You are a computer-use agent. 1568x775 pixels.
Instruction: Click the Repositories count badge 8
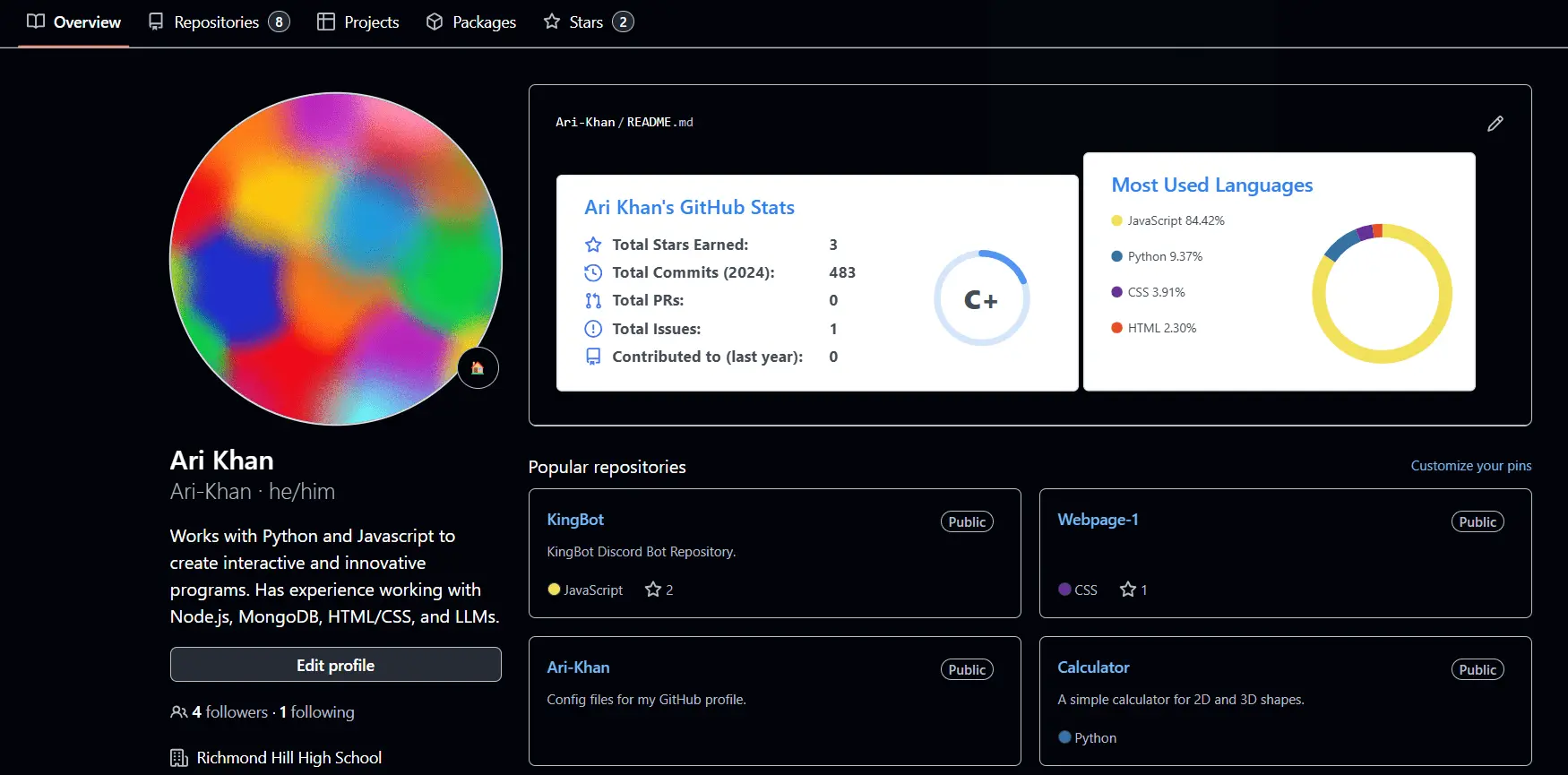click(280, 22)
